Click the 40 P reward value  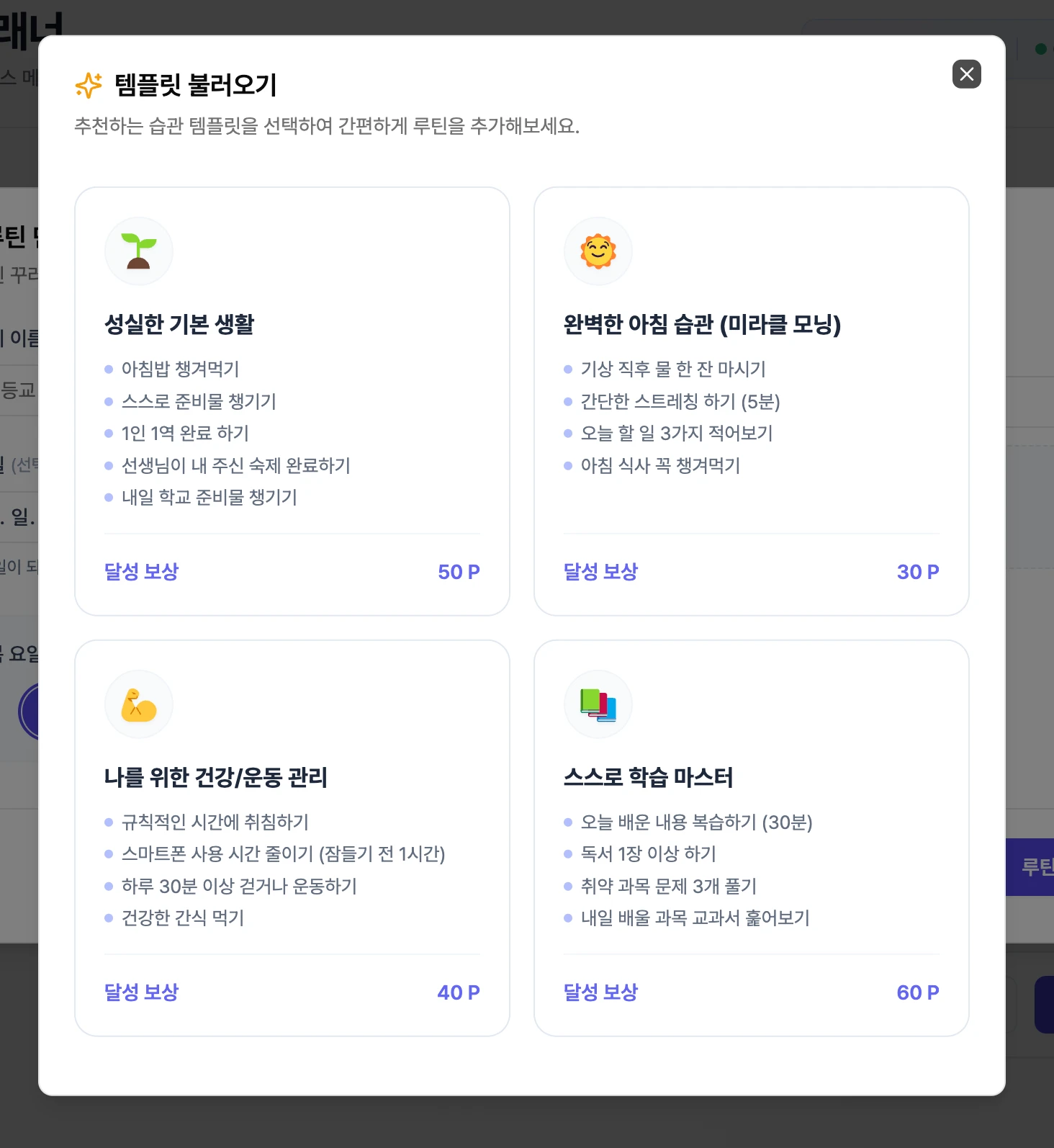click(459, 992)
